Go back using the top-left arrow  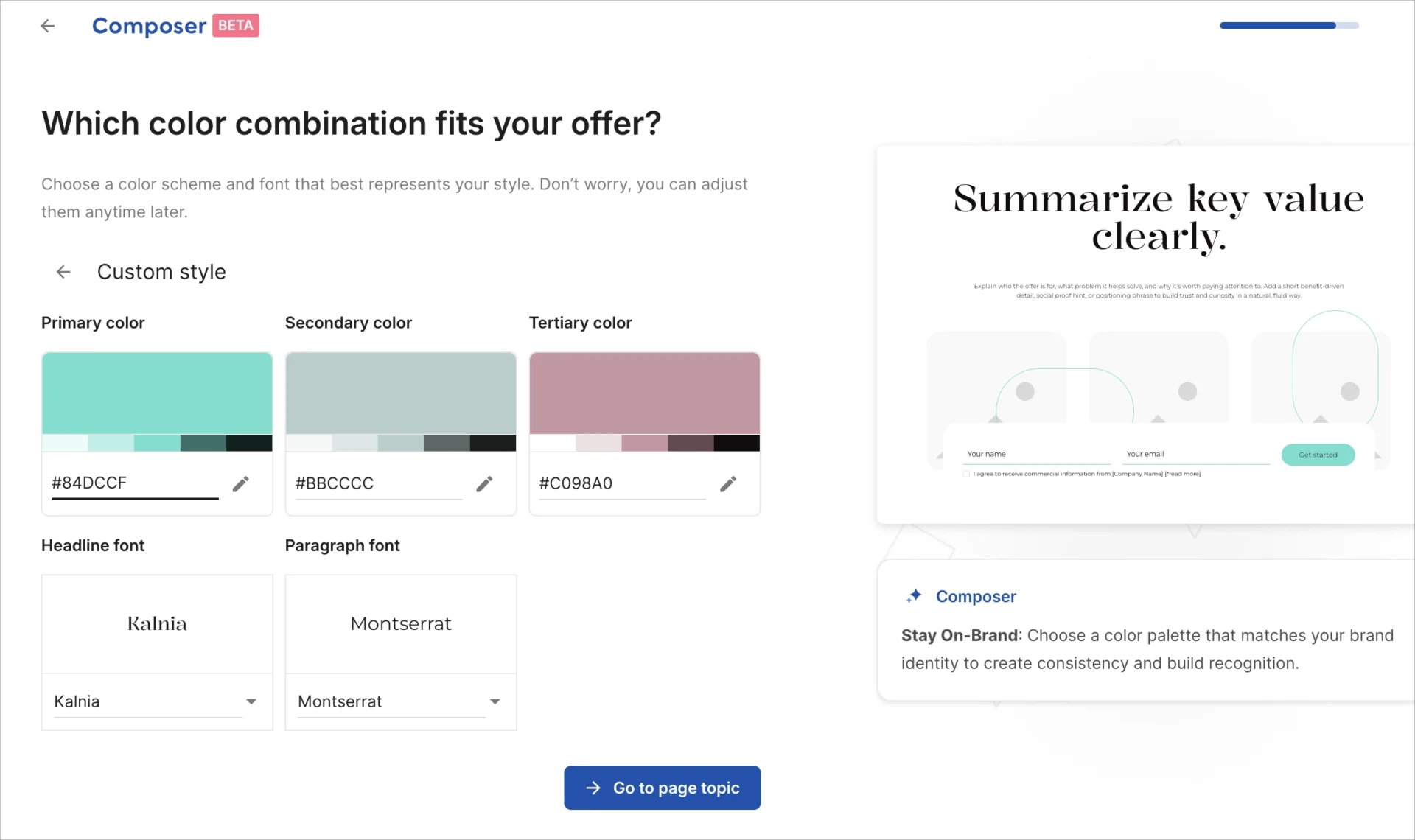click(x=47, y=26)
